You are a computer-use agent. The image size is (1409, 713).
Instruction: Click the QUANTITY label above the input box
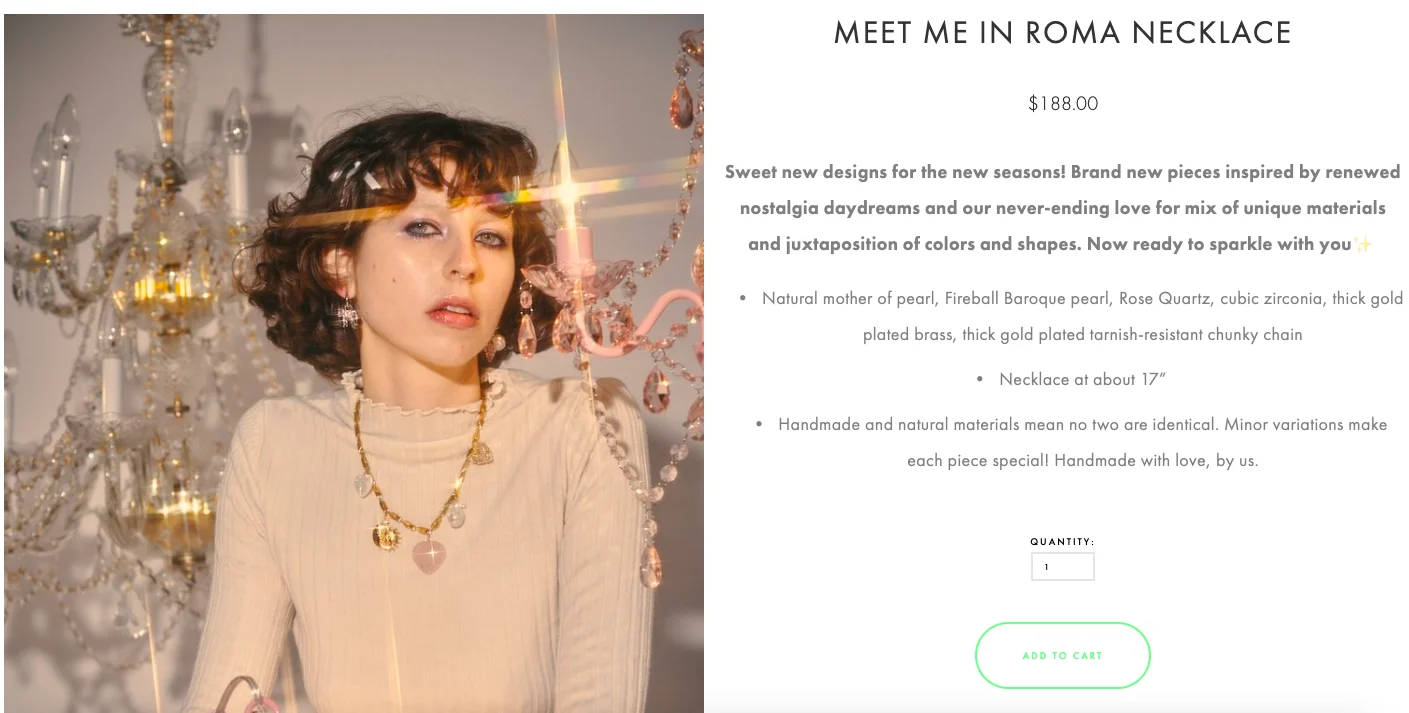pyautogui.click(x=1062, y=540)
